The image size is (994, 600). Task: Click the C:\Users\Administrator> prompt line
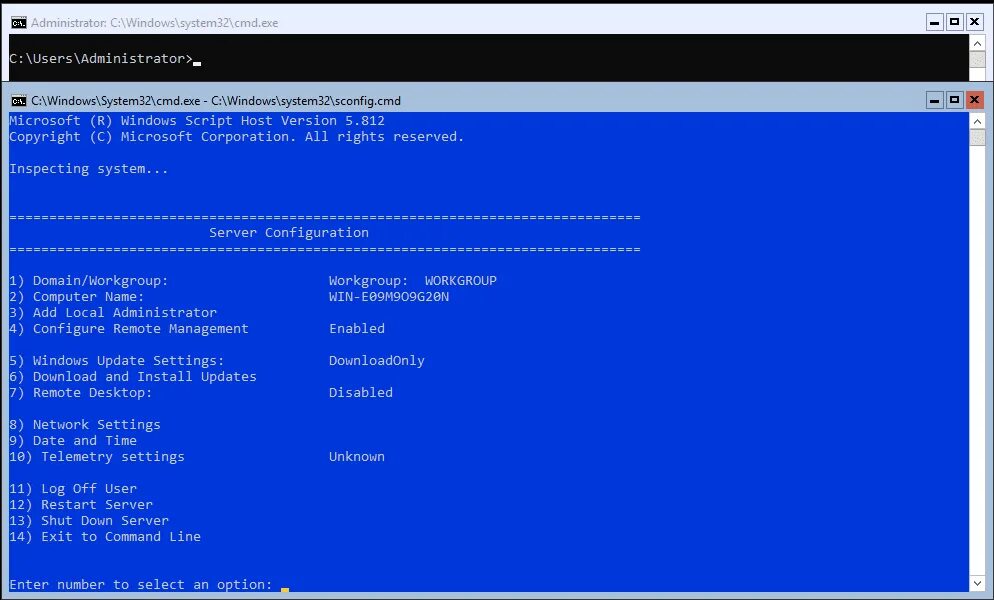pyautogui.click(x=101, y=58)
